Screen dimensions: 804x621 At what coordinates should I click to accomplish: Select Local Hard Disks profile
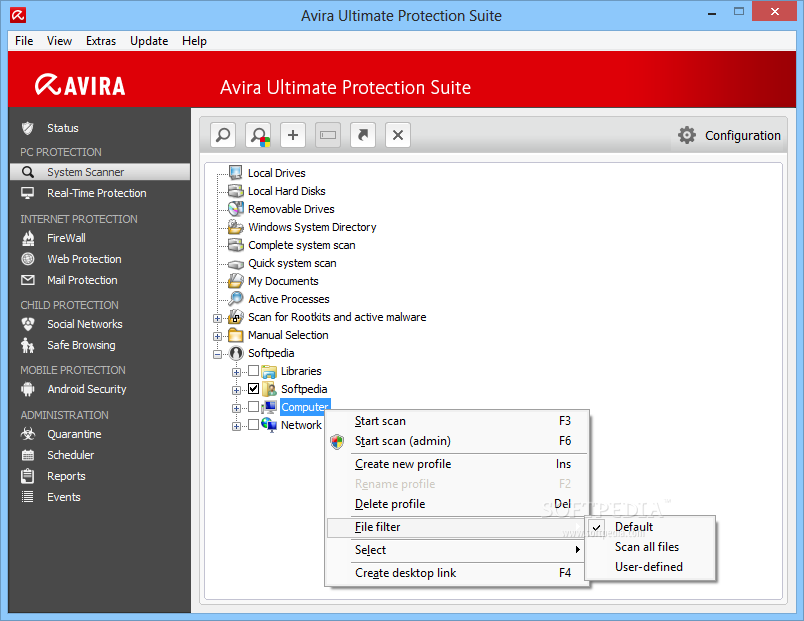(x=287, y=191)
